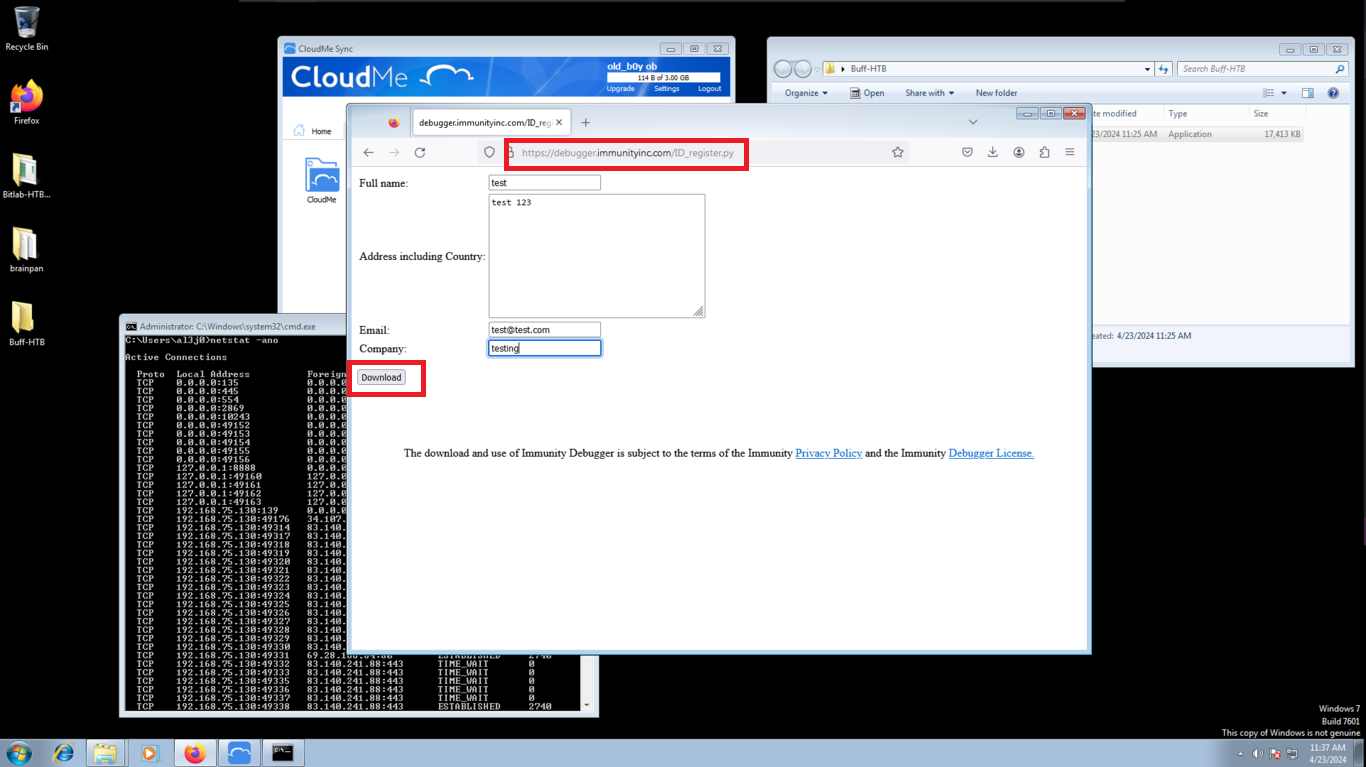
Task: Bookmark this page with the star icon
Action: pos(898,152)
